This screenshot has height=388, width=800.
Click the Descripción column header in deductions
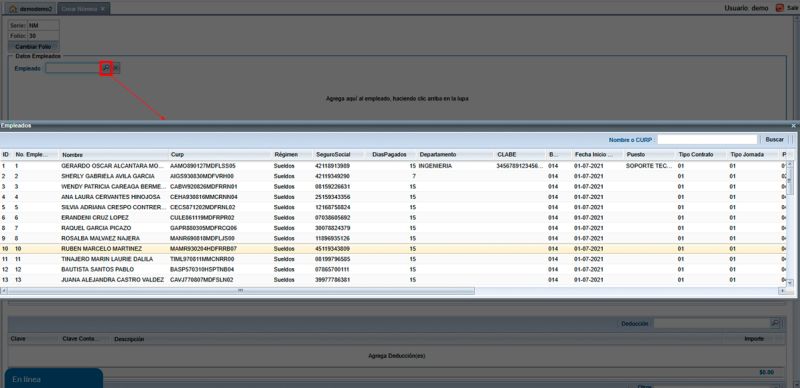tap(129, 339)
